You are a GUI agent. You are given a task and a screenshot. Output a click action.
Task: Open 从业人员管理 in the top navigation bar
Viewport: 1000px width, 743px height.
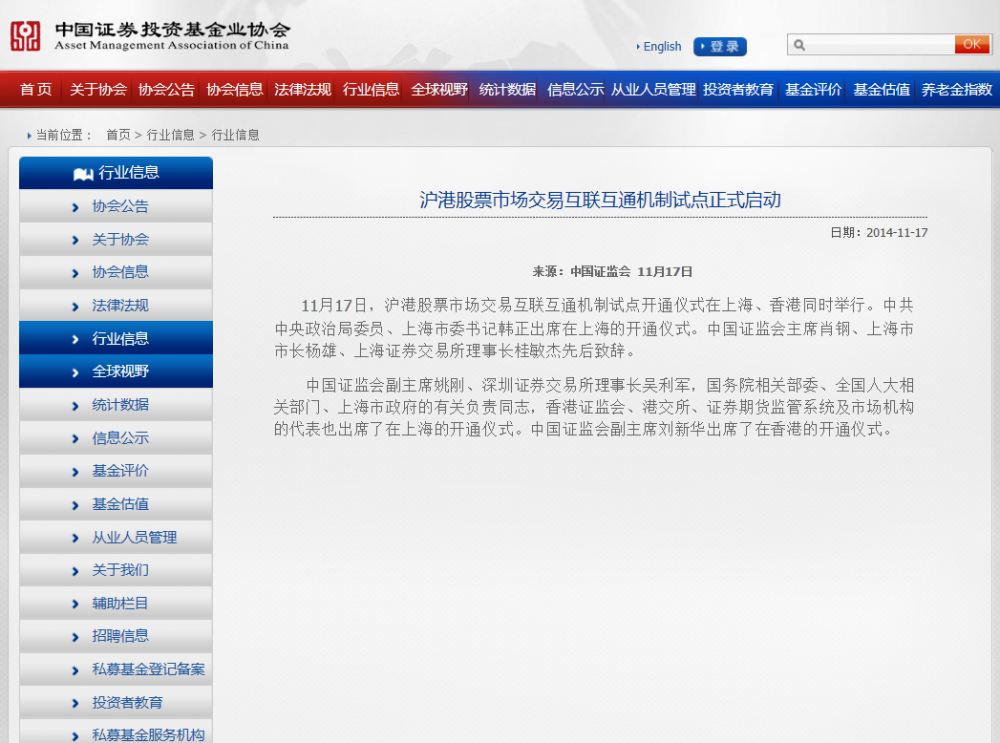point(653,89)
